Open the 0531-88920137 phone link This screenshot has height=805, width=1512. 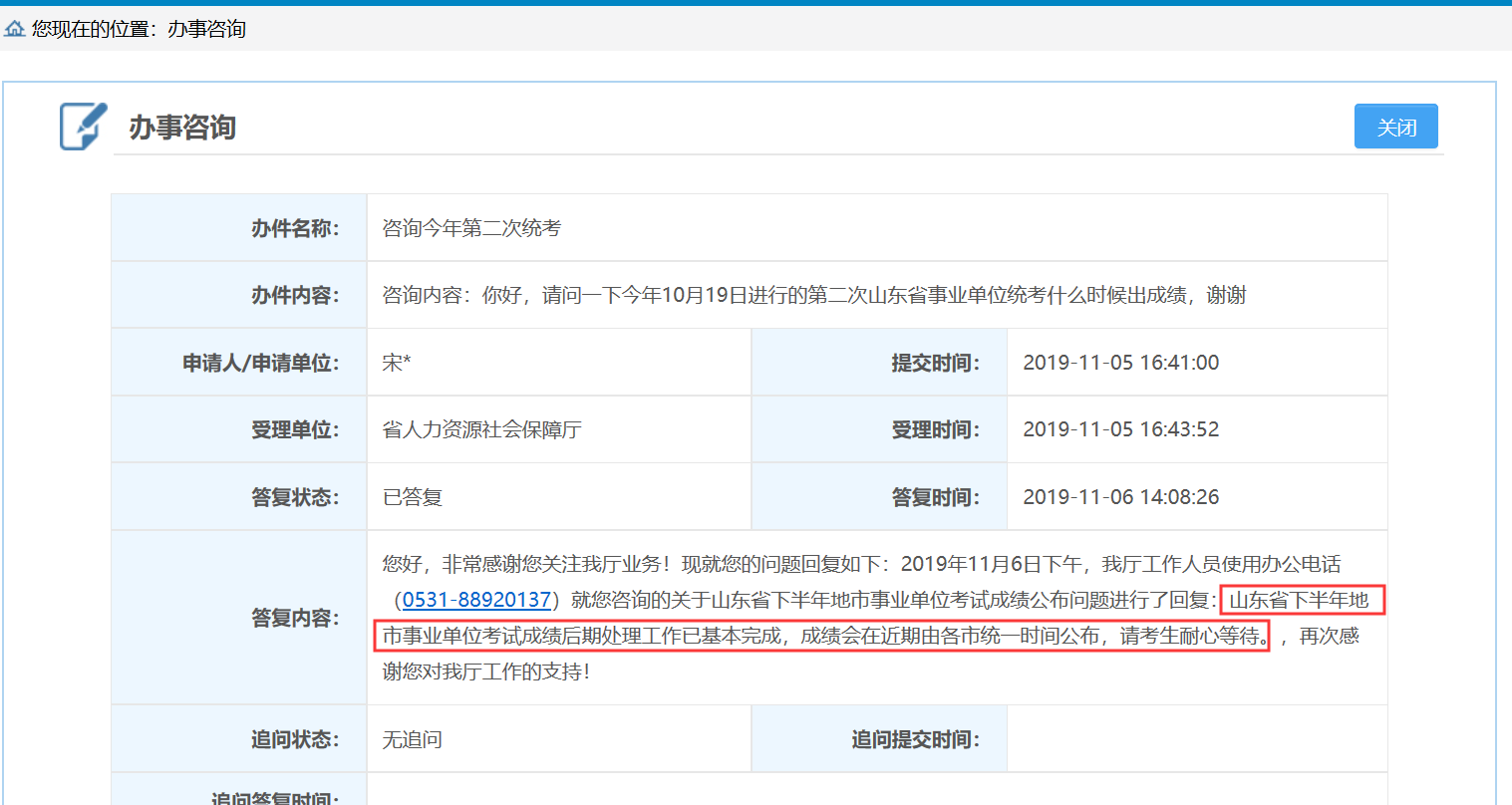476,600
